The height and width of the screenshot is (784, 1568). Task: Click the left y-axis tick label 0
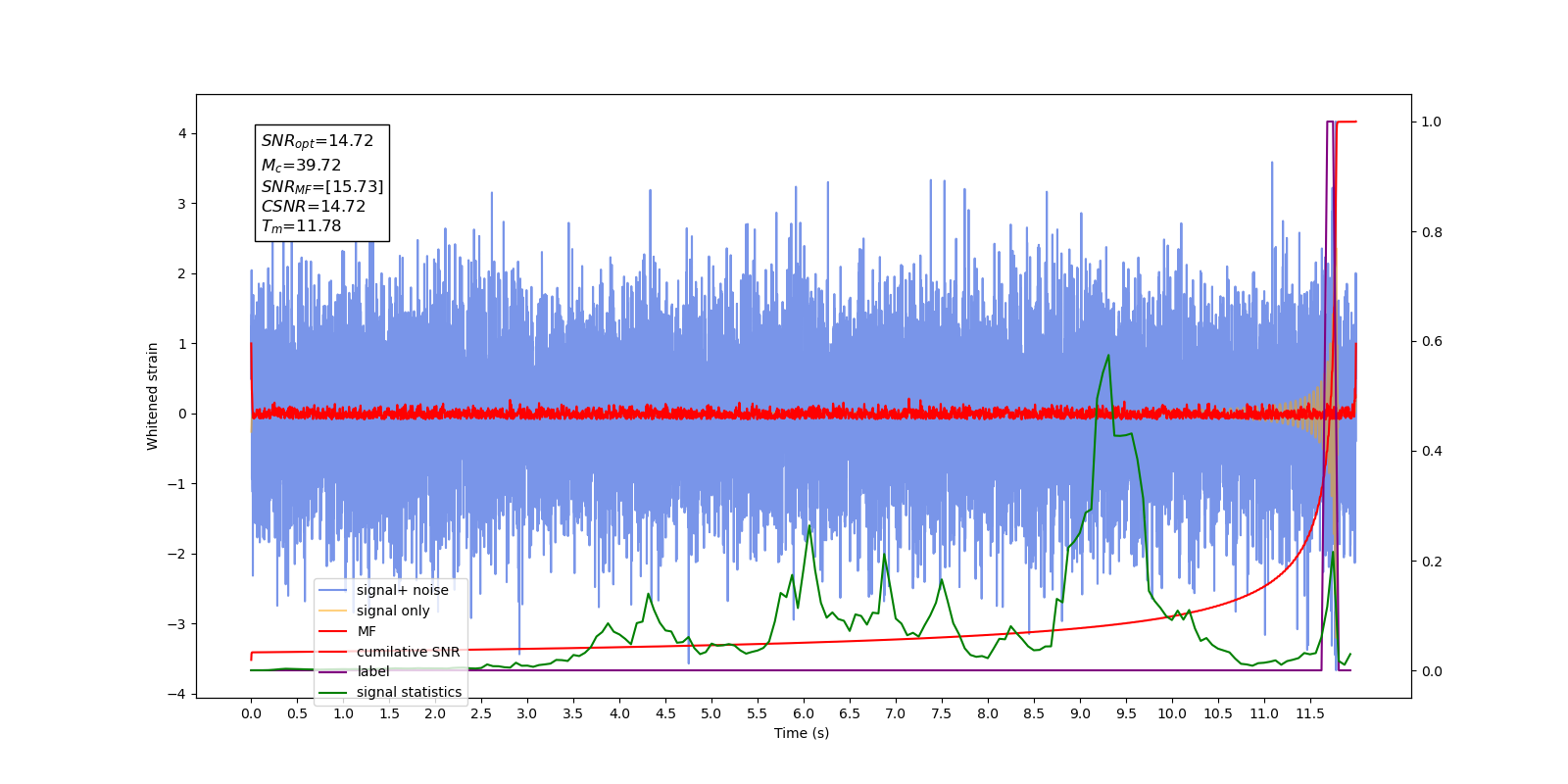[181, 414]
